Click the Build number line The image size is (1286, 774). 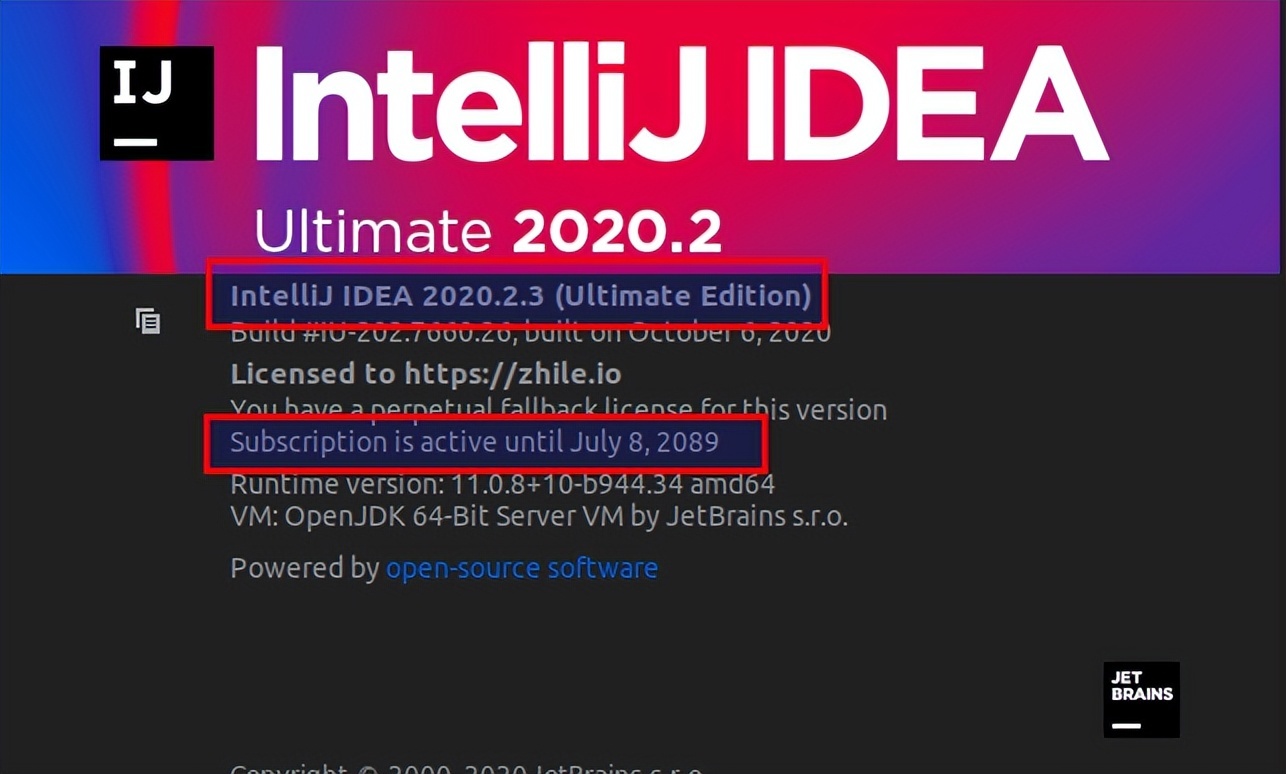coord(530,333)
